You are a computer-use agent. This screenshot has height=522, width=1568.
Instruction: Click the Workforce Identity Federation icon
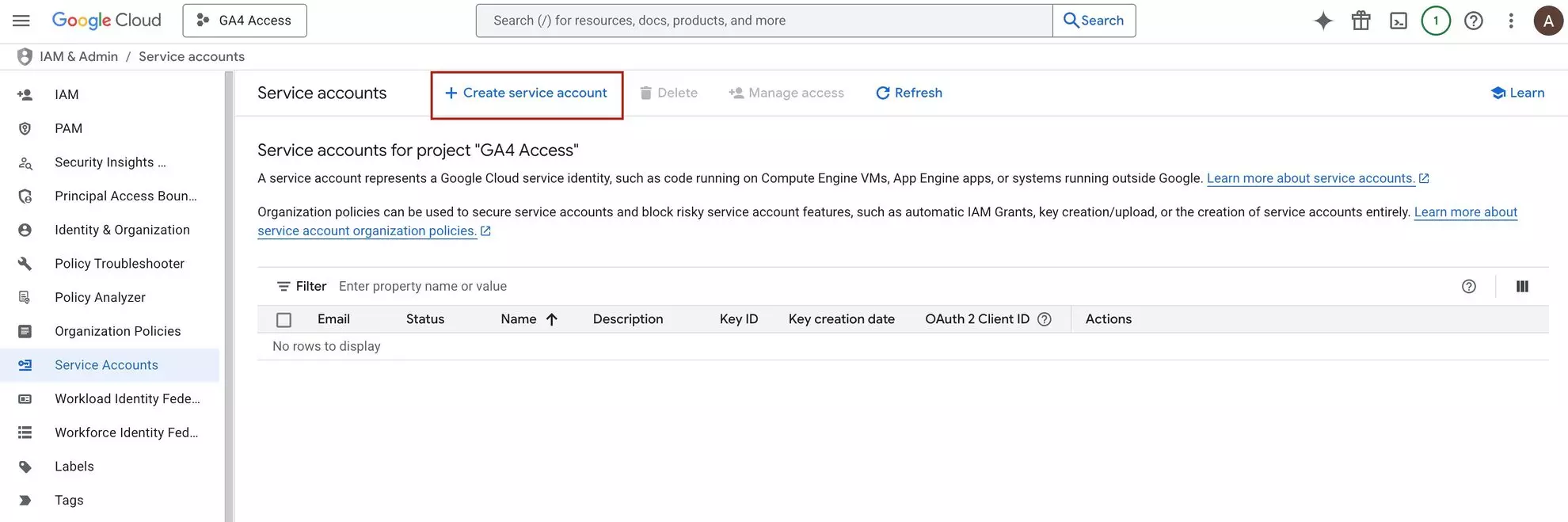[25, 433]
